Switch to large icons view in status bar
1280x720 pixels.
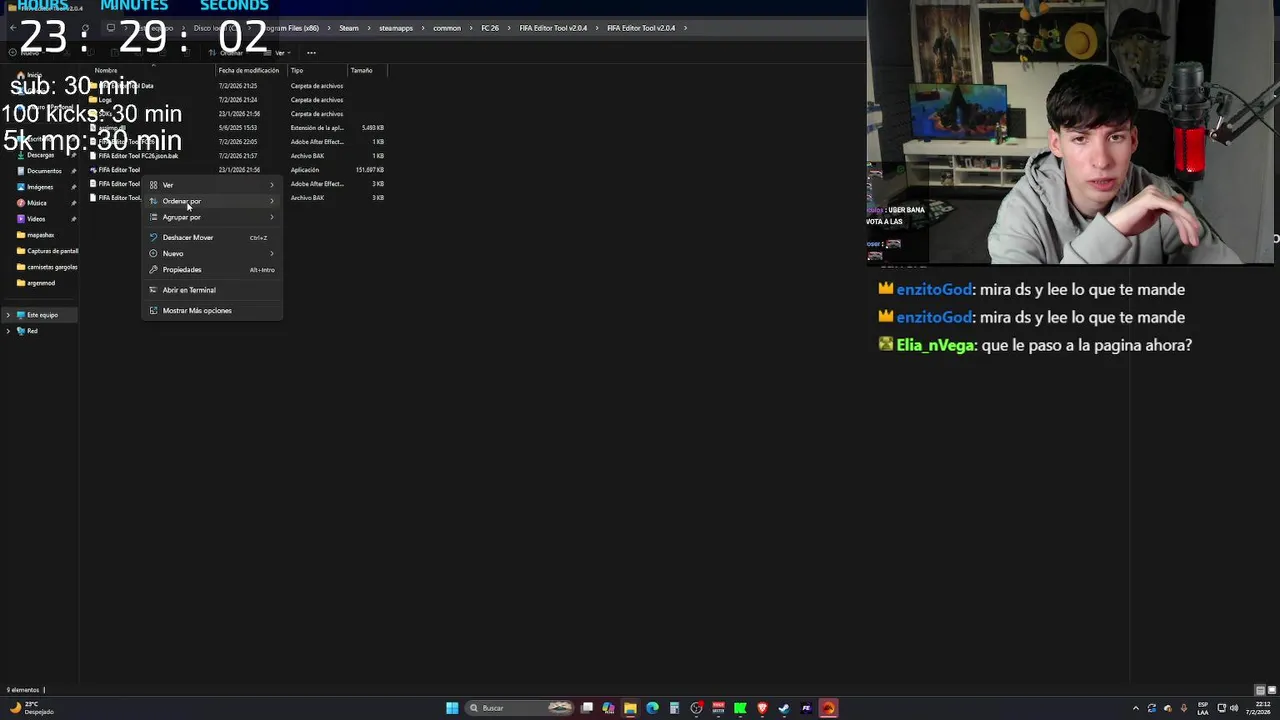pos(1271,690)
